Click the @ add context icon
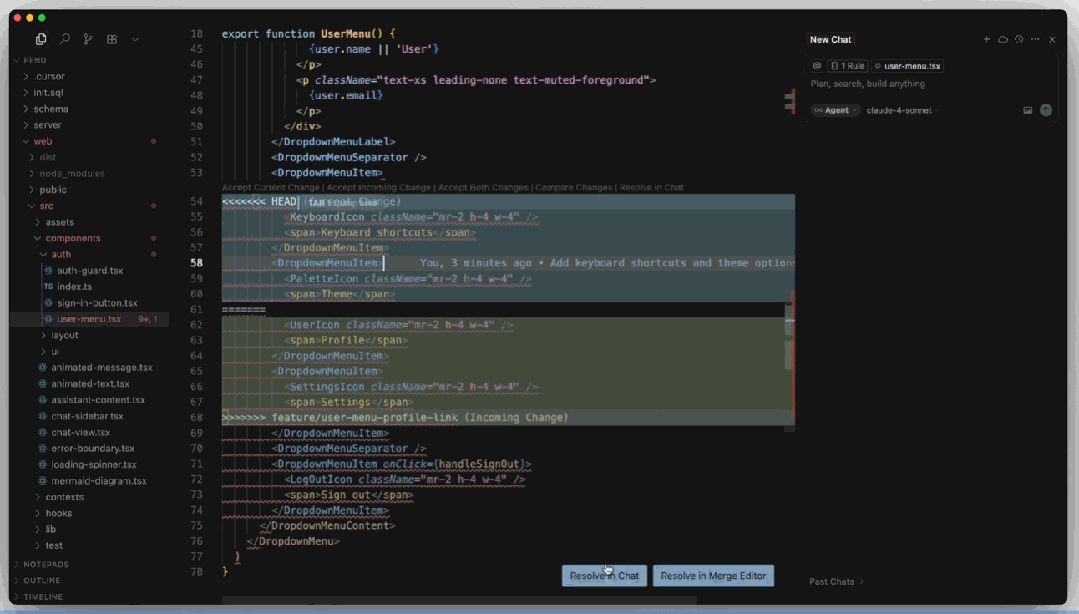This screenshot has height=614, width=1079. (817, 66)
